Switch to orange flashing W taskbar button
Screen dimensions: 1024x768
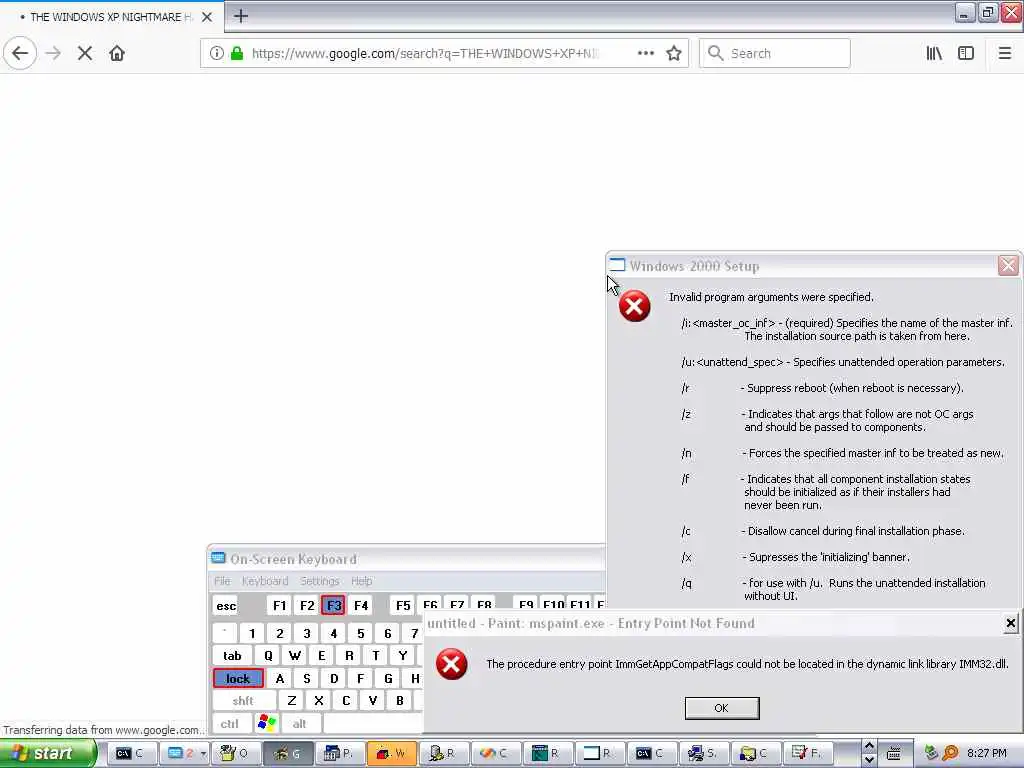pos(392,754)
